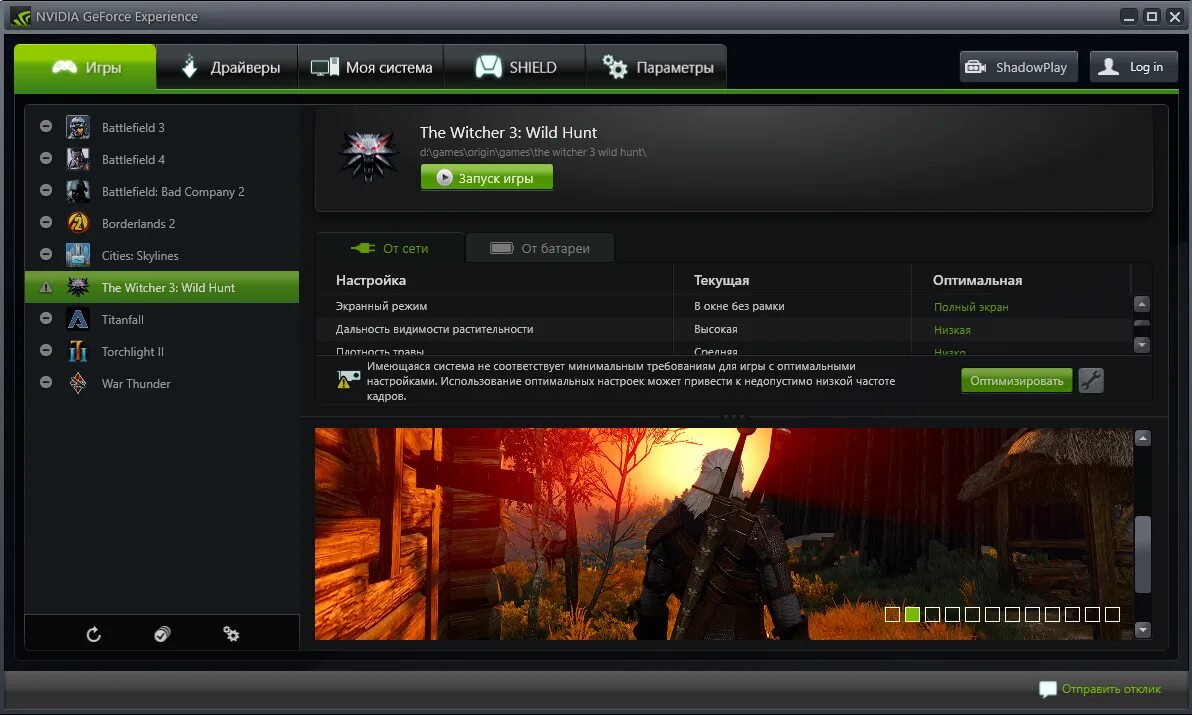The height and width of the screenshot is (715, 1192).
Task: Click Дальность видимости растительности row
Action: point(722,329)
